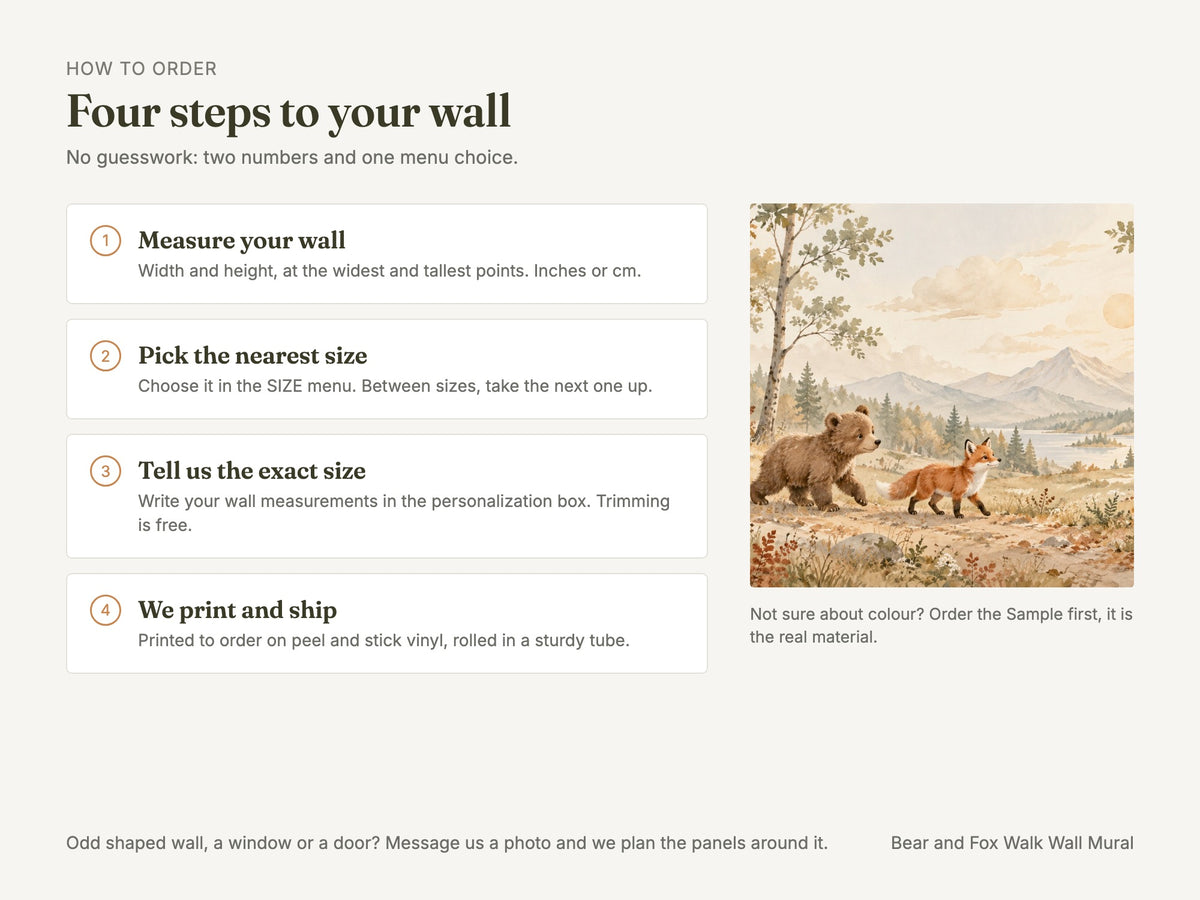
Task: Click the We print and ship heading
Action: coord(237,610)
